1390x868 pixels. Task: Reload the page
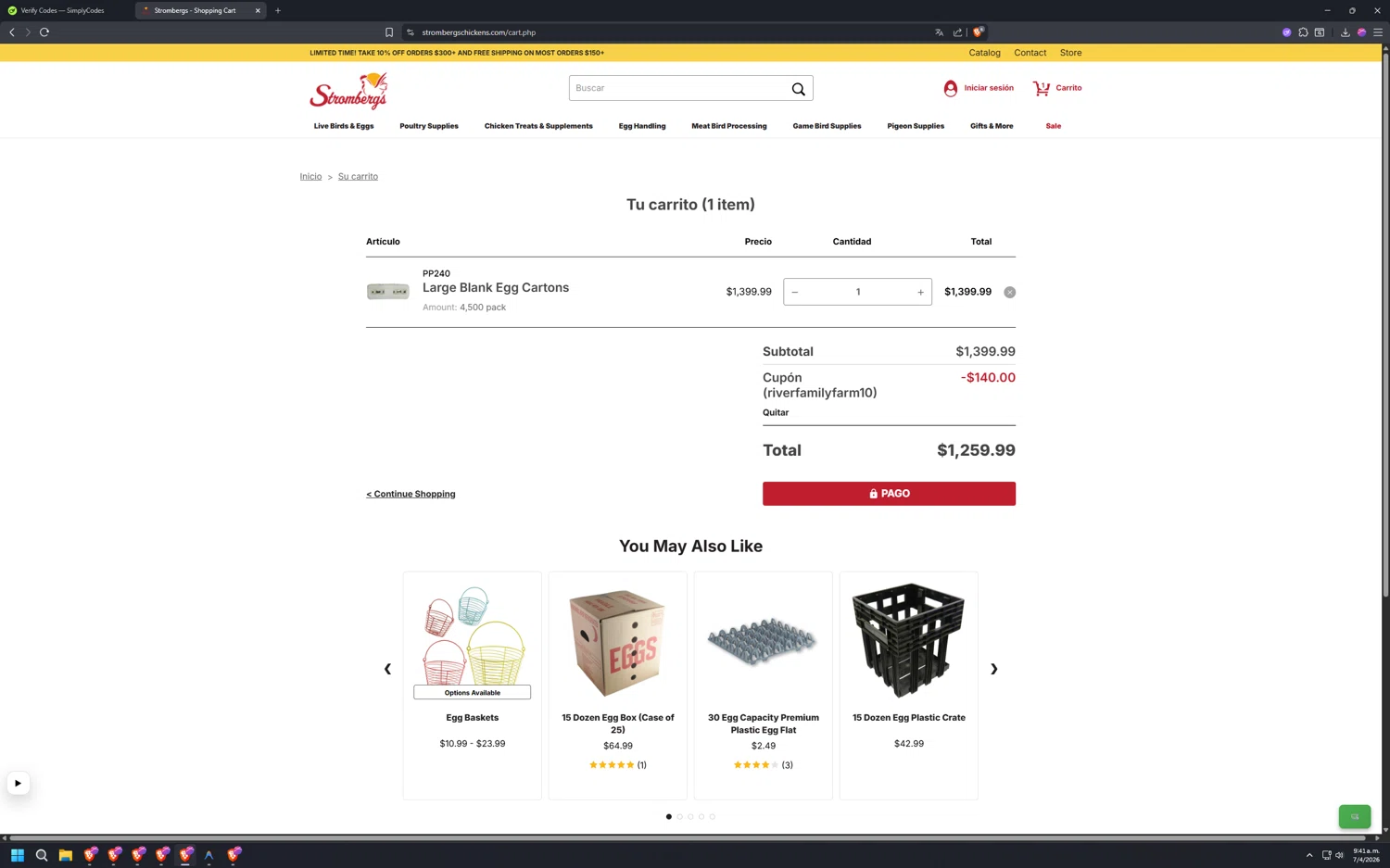(44, 32)
